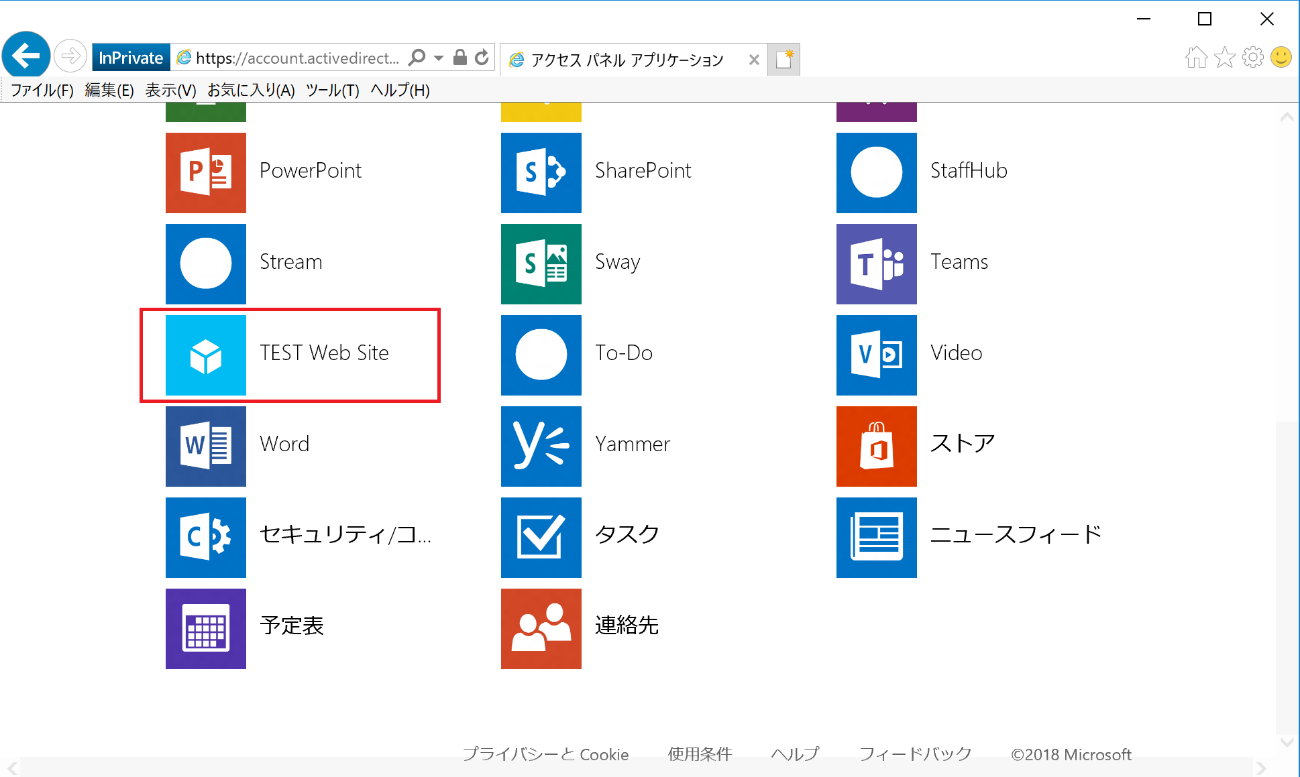Click the address bar search magnifier
This screenshot has width=1300, height=777.
point(418,58)
